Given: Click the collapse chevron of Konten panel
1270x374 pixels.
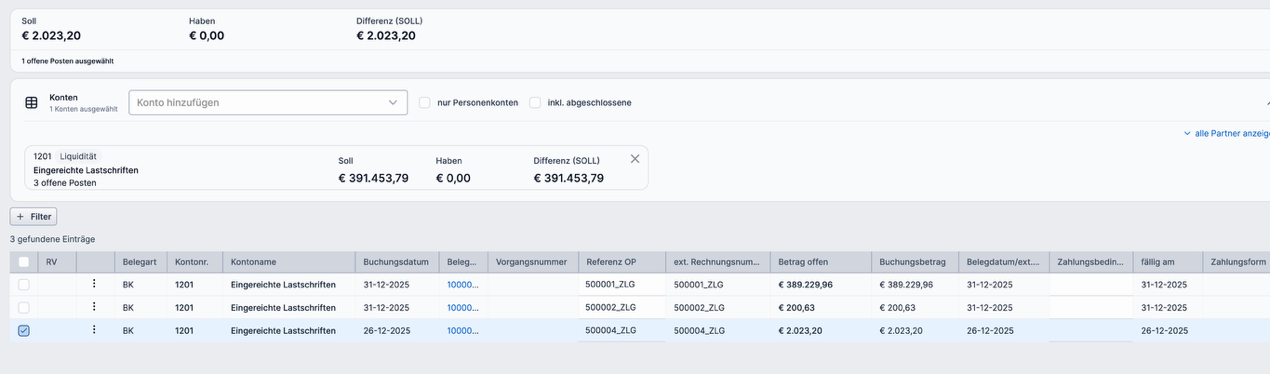Looking at the screenshot, I should click(1267, 103).
